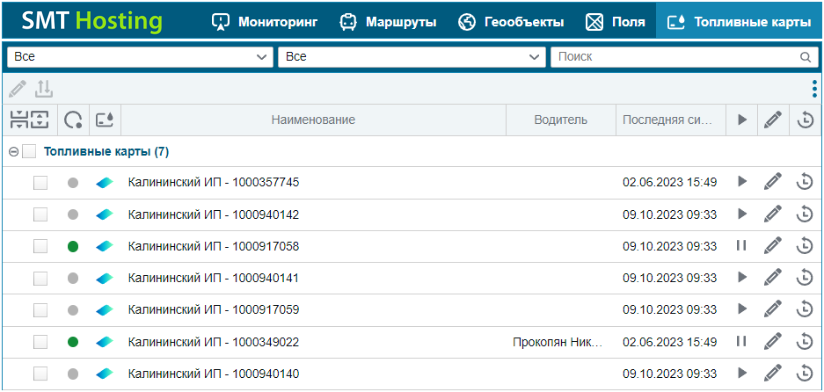Screen dimensions: 824x392
Task: Start play for card 1000940141
Action: coord(742,277)
